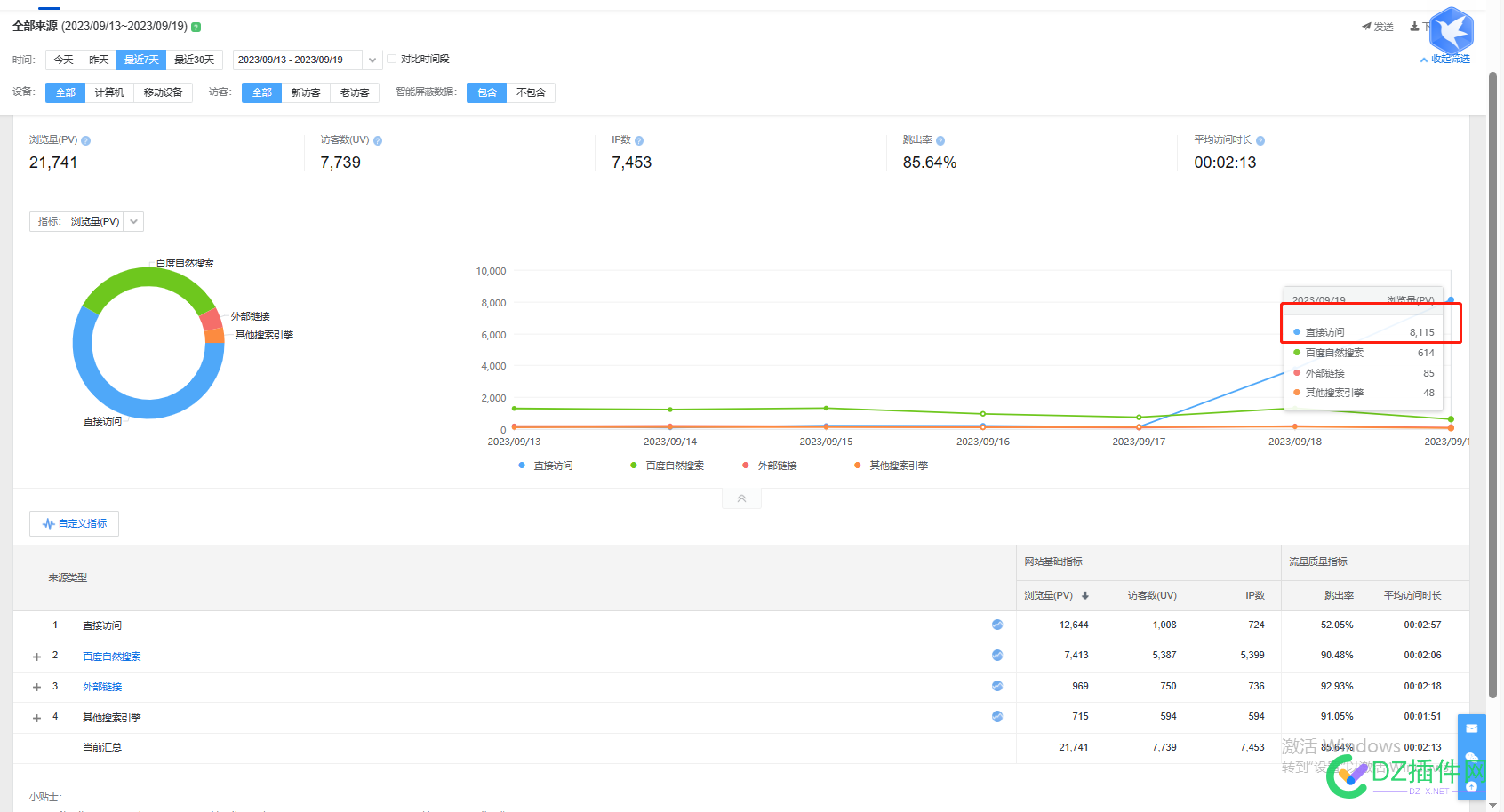Image resolution: width=1504 pixels, height=812 pixels.
Task: Click the back-to-top arrow icon
Action: click(1472, 787)
